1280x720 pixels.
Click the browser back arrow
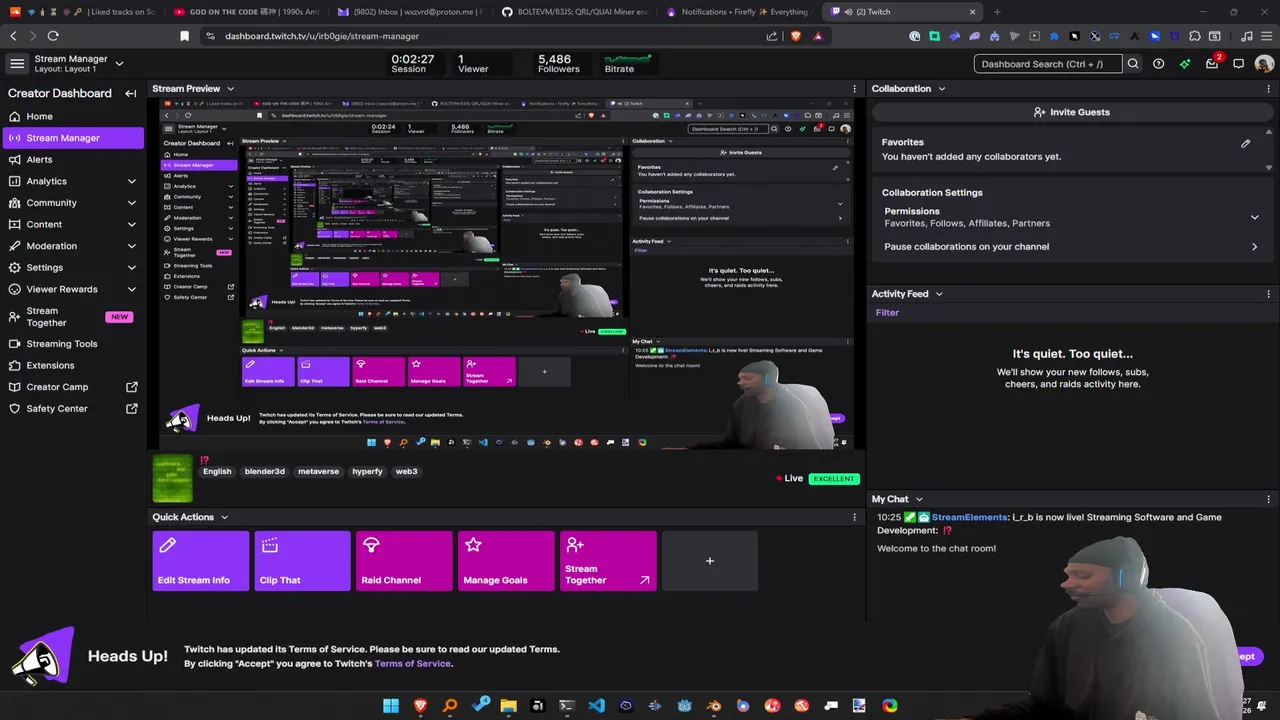13,36
